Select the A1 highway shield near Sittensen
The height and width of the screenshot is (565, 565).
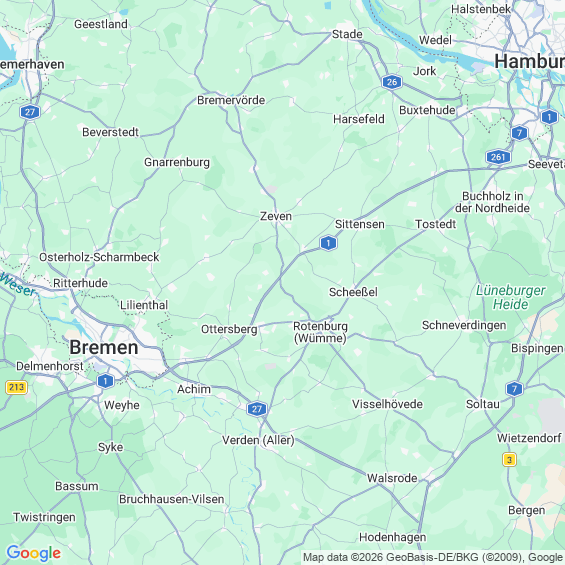tap(328, 243)
